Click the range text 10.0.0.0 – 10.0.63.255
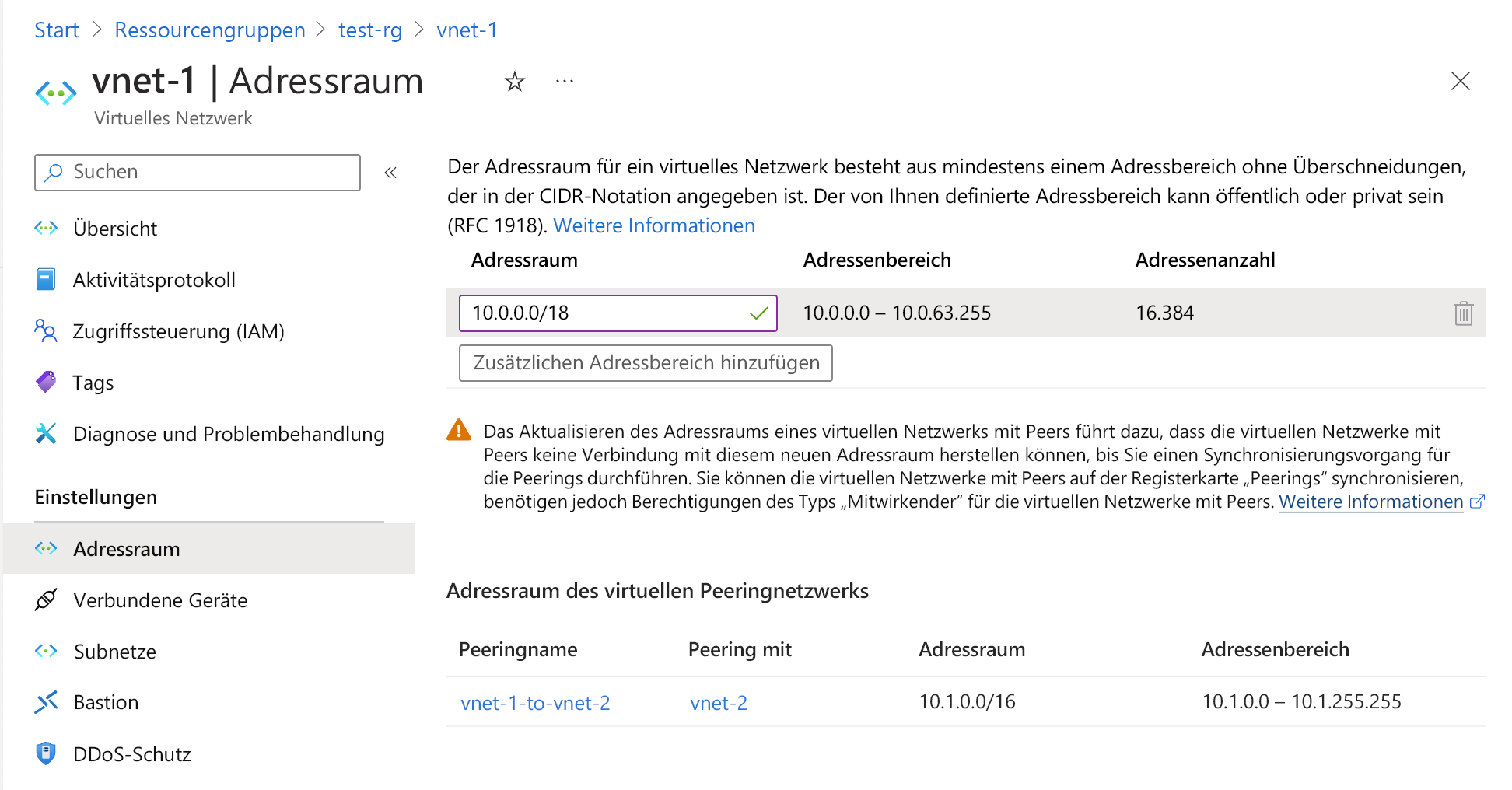The height and width of the screenshot is (790, 1512). point(897,313)
